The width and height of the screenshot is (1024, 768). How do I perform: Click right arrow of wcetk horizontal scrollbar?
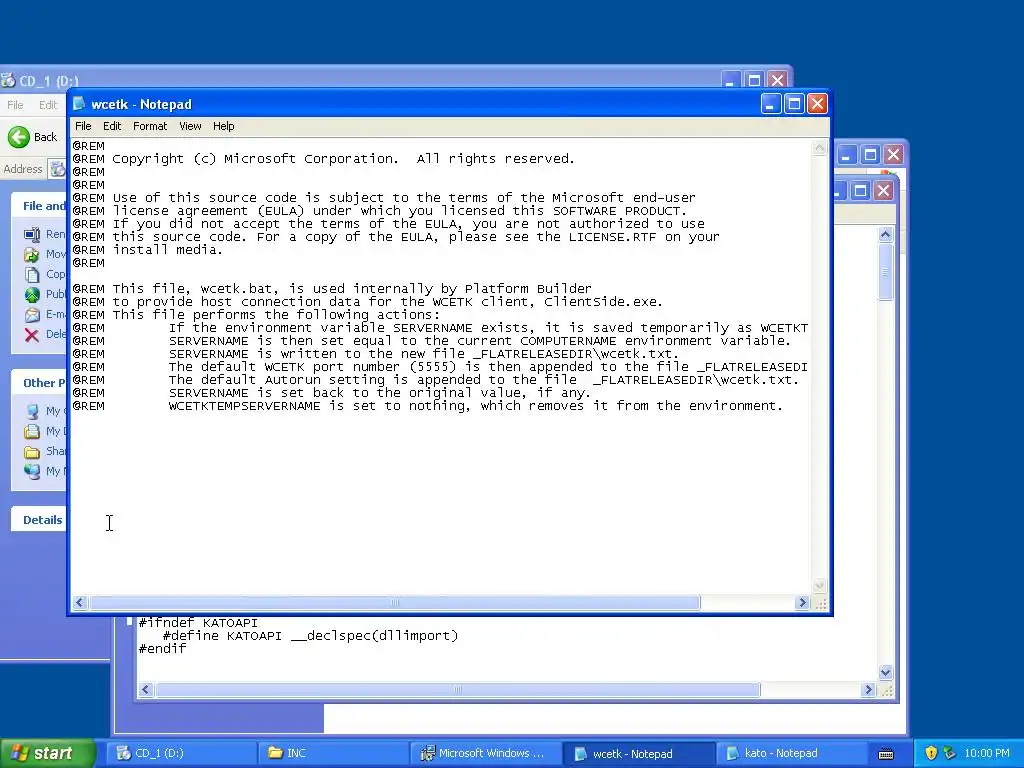click(x=803, y=602)
